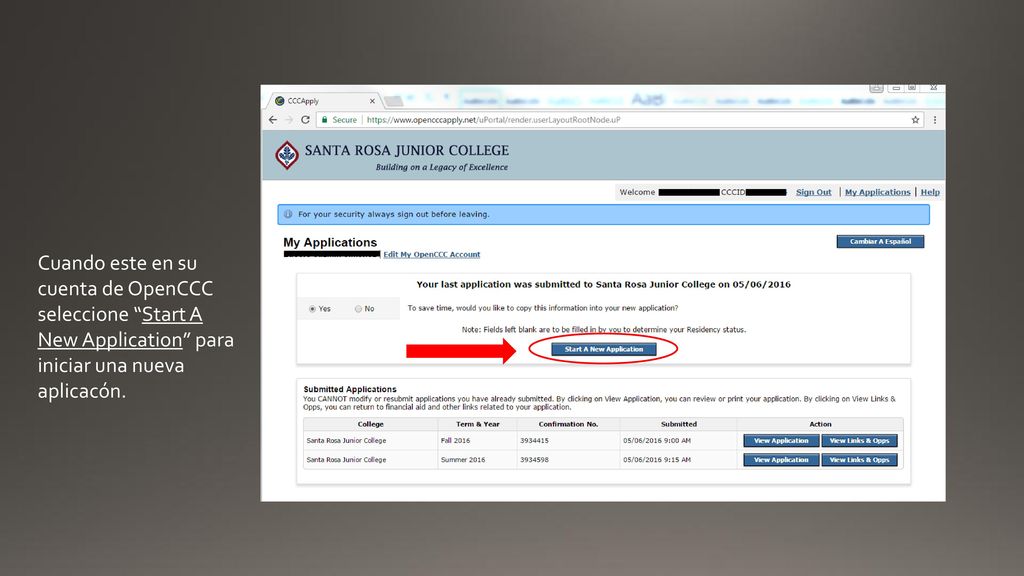Click submitted time 05/06/2016 9:00 AM
Viewport: 1024px width, 576px height.
[656, 441]
